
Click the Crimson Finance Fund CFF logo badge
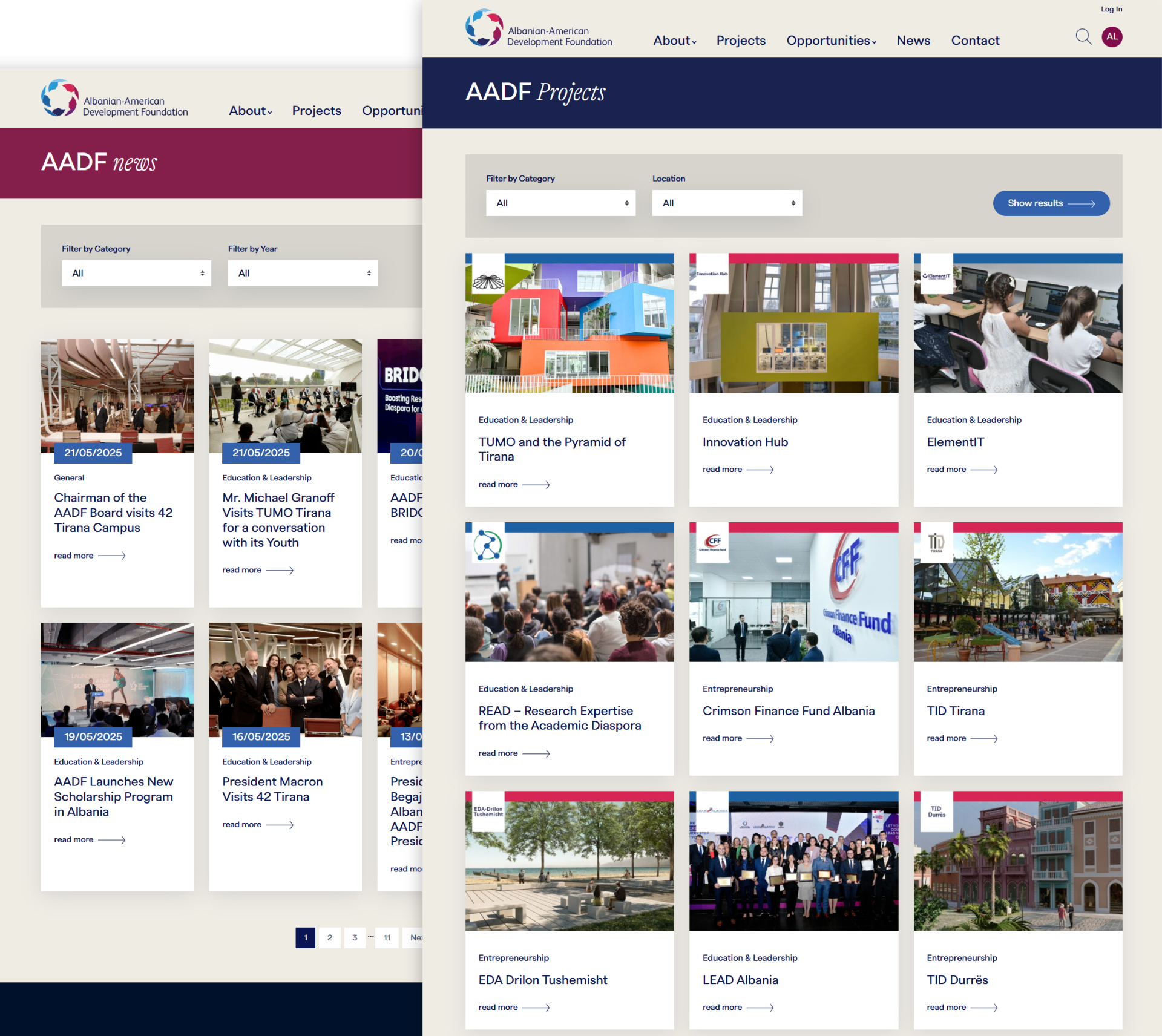pos(712,542)
